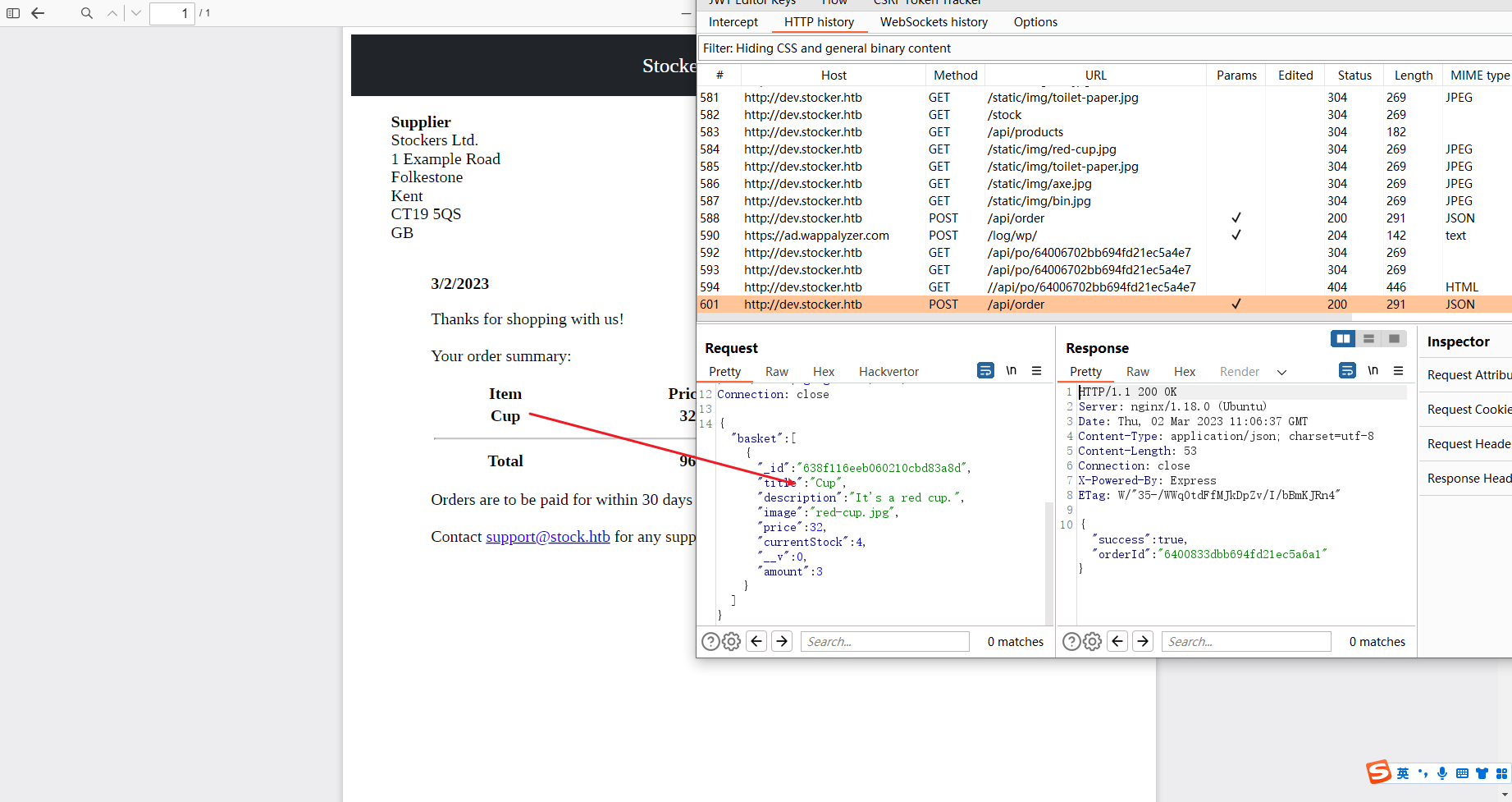This screenshot has height=802, width=1512.
Task: Toggle word wrap icon in Request pane
Action: click(985, 371)
